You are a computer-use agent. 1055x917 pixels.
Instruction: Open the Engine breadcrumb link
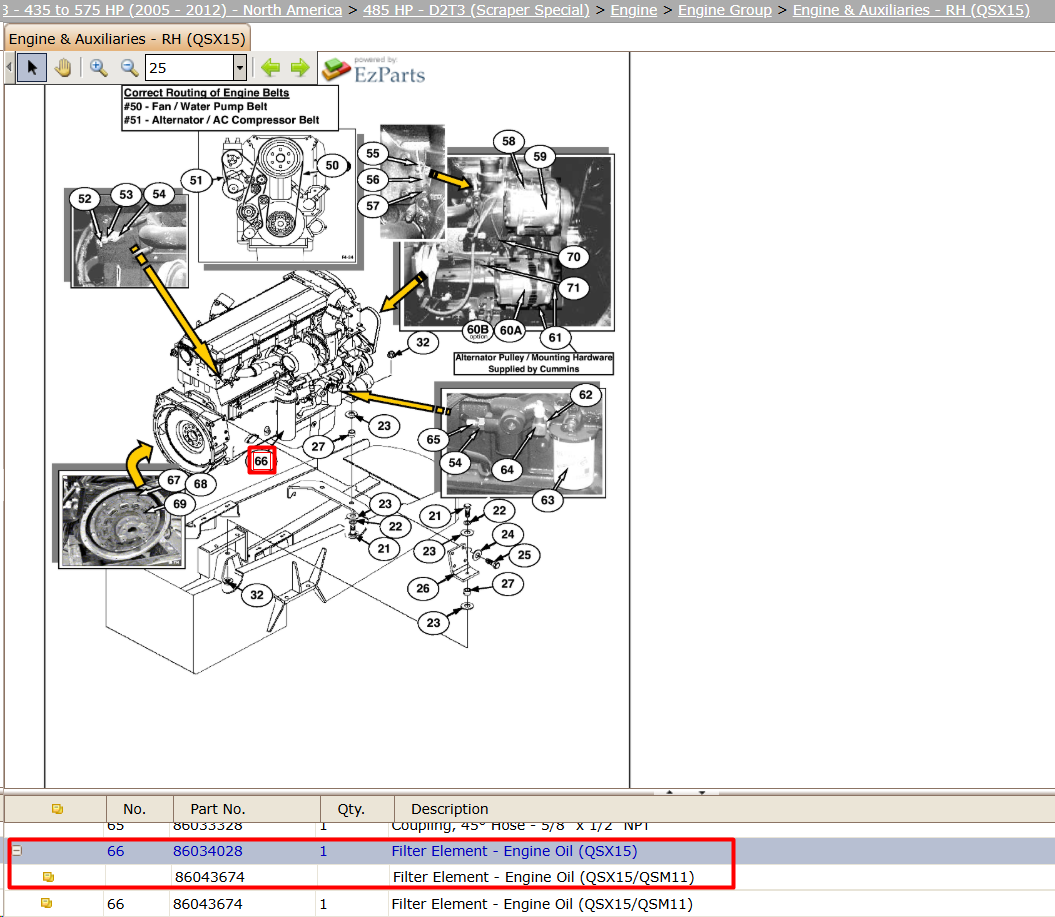[634, 10]
